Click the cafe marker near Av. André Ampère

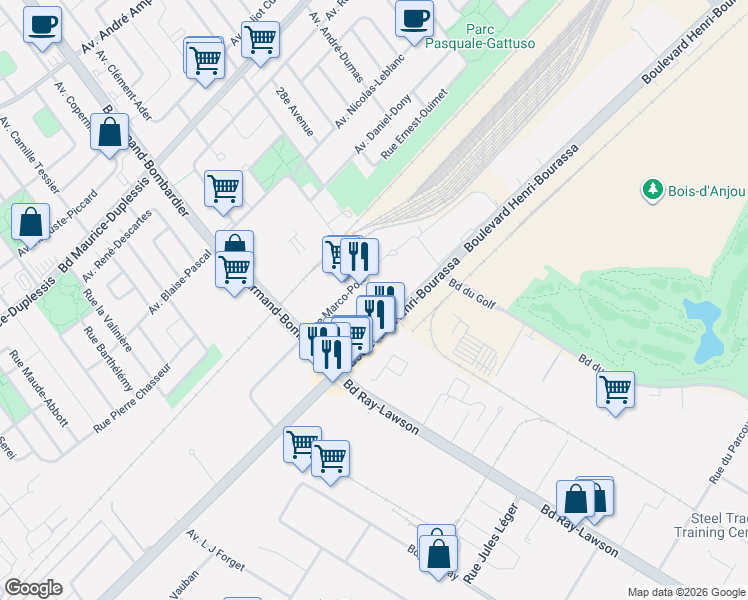pyautogui.click(x=42, y=26)
